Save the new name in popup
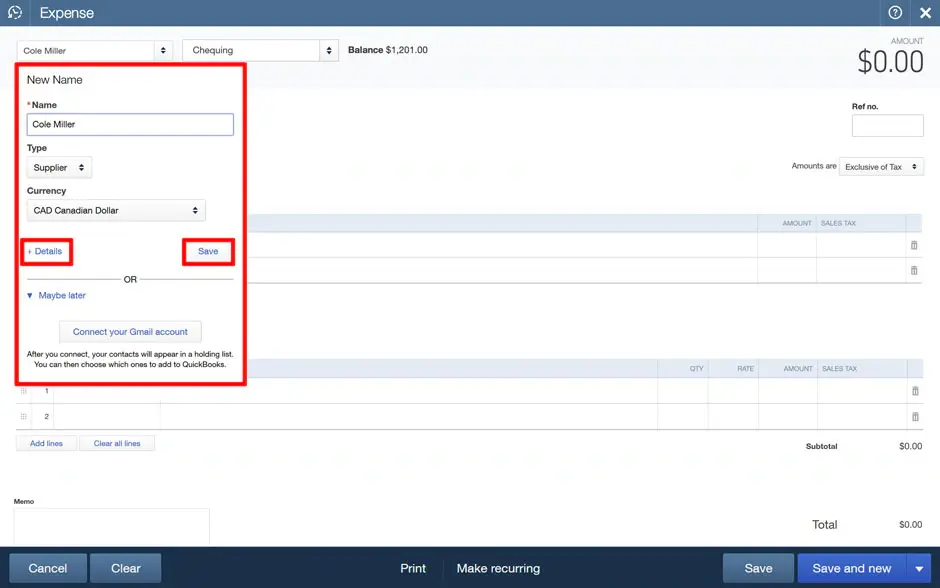 tap(208, 251)
